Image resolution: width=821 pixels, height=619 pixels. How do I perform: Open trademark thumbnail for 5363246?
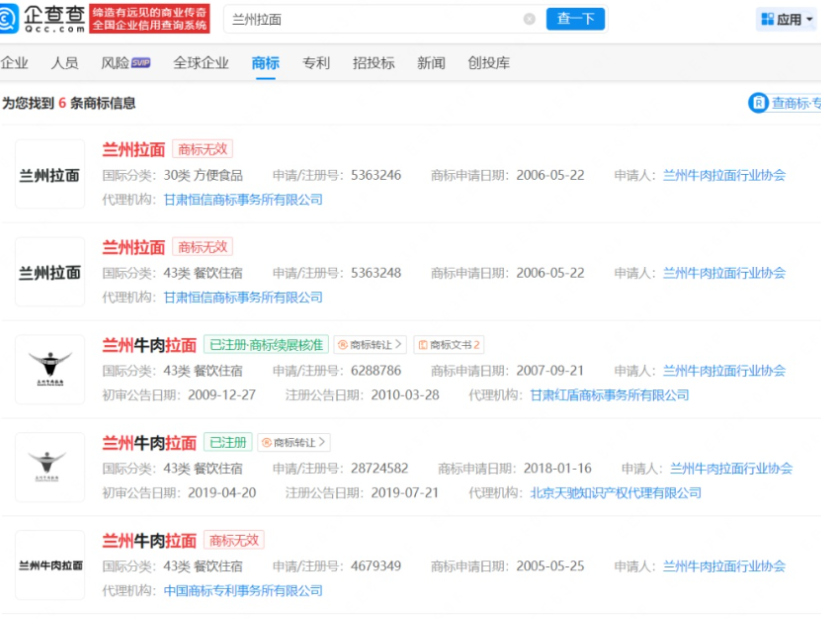(x=50, y=174)
